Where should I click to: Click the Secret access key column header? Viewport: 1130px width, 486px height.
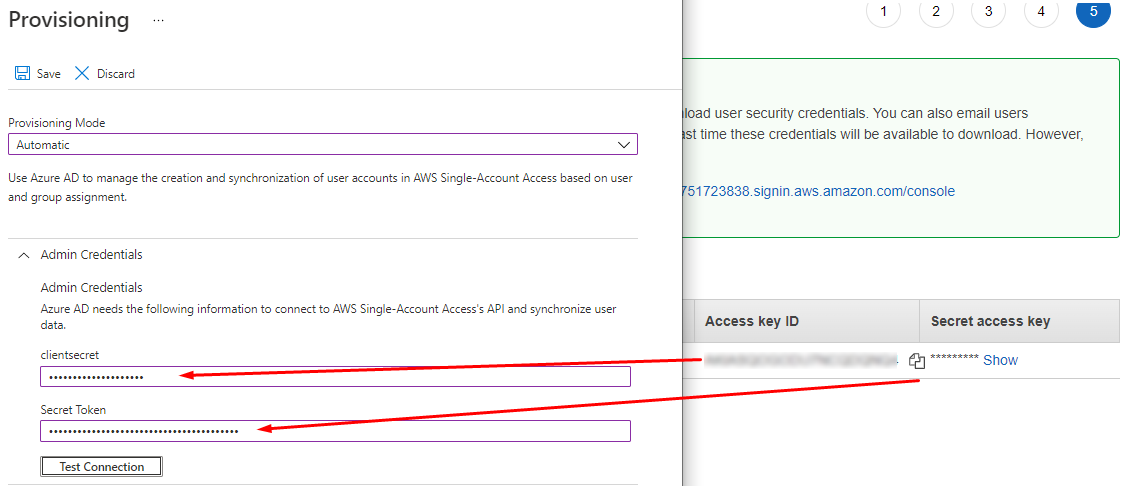[990, 321]
